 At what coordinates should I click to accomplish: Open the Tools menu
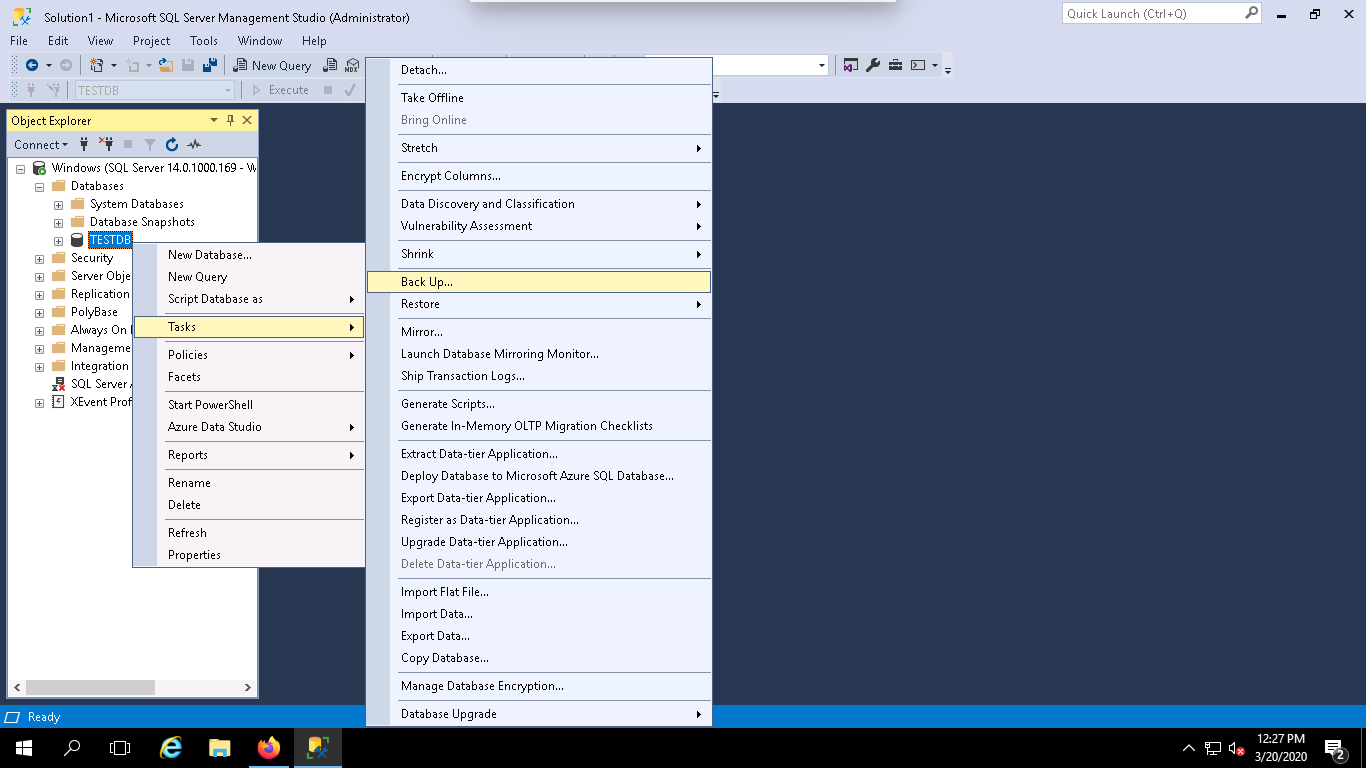tap(204, 41)
